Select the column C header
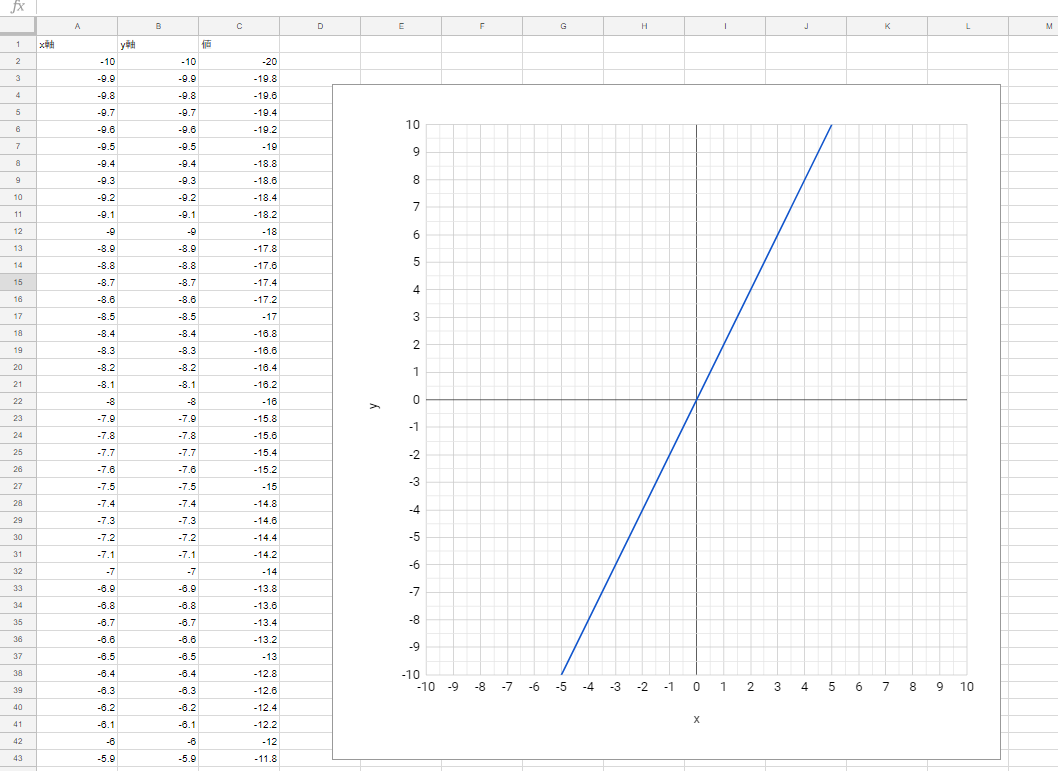Image resolution: width=1058 pixels, height=771 pixels. (x=239, y=26)
